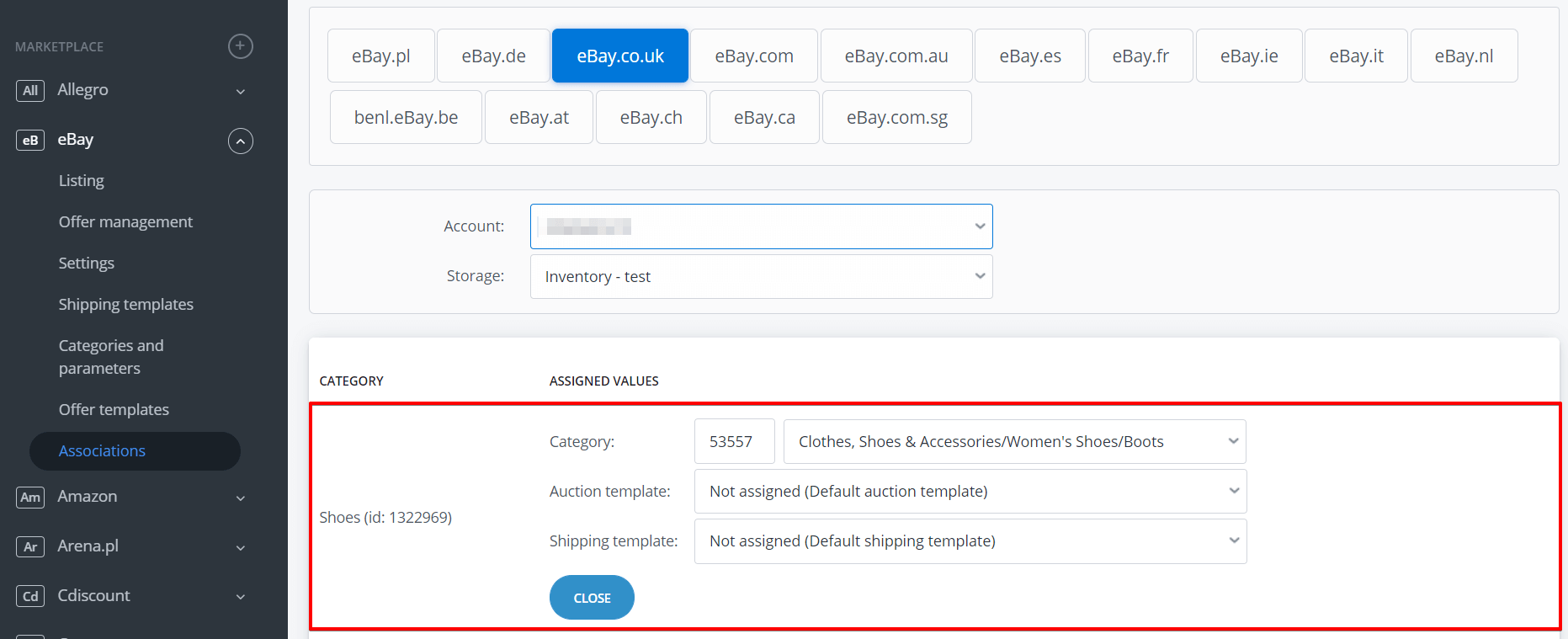Open the Storage 'Inventory - test' dropdown

[761, 277]
